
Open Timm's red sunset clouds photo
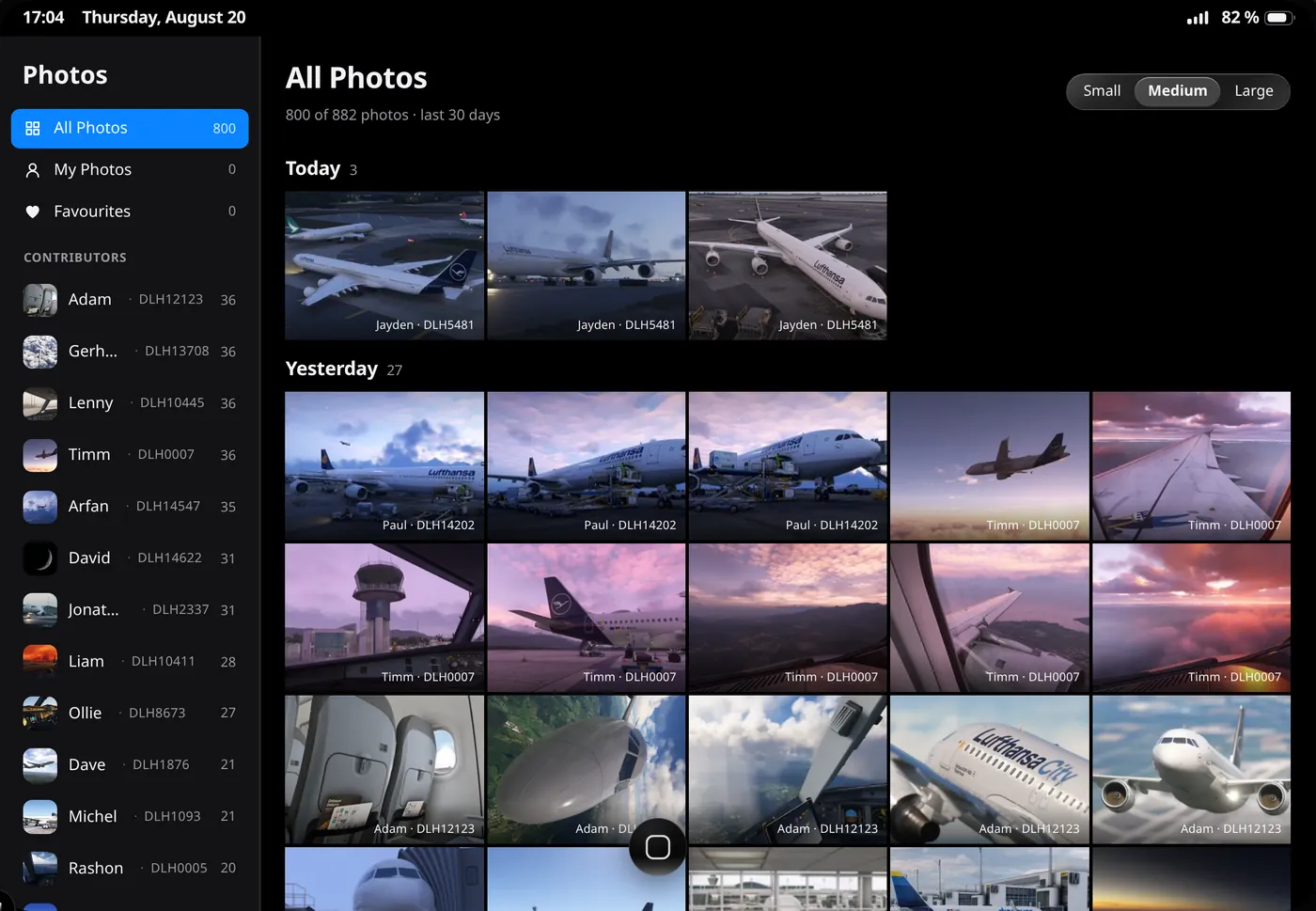click(x=1191, y=618)
